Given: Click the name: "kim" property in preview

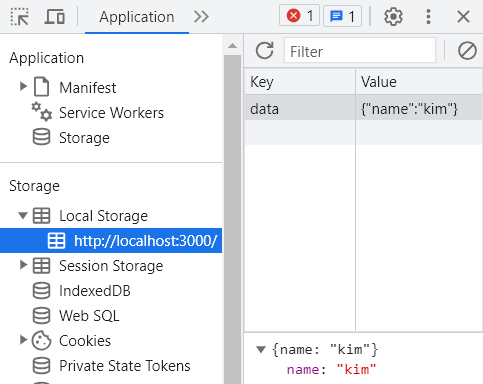Looking at the screenshot, I should pyautogui.click(x=331, y=369).
